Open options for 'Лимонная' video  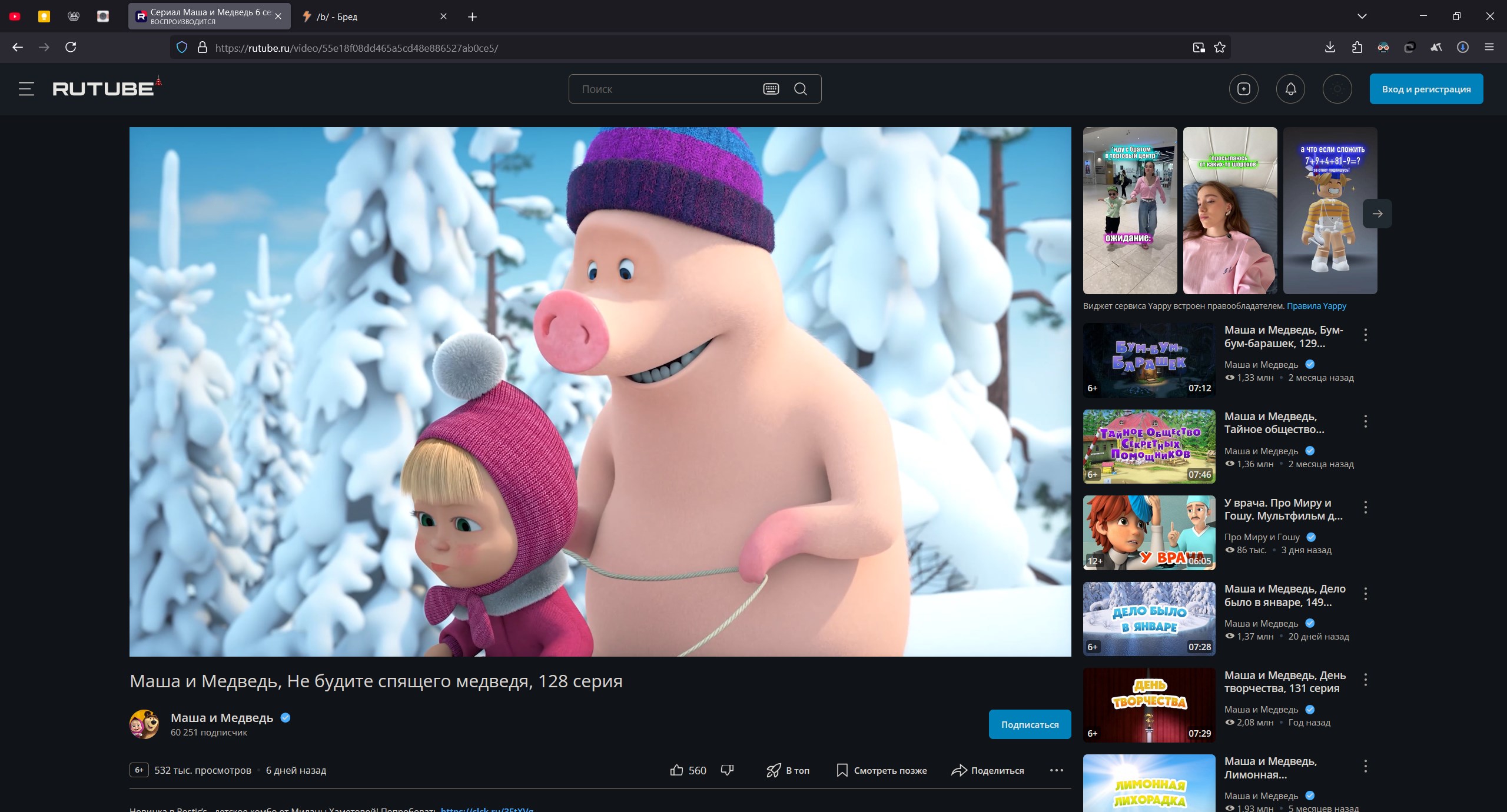[1366, 766]
